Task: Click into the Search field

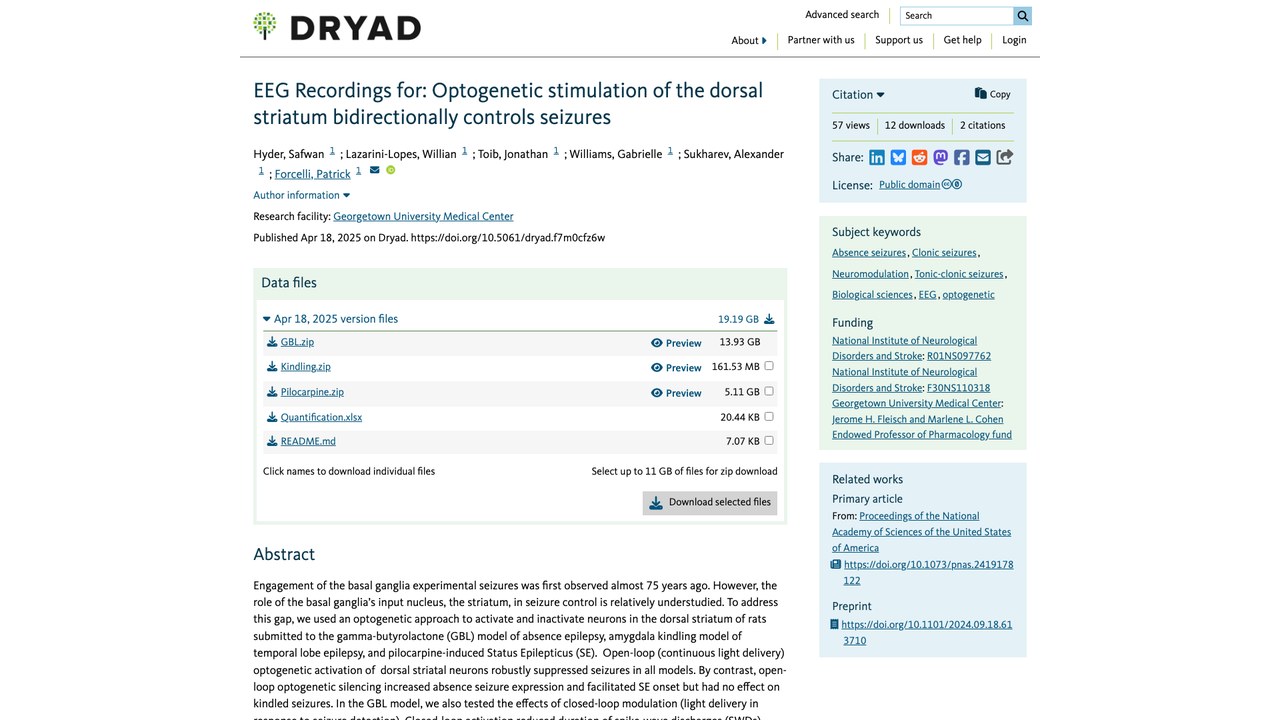Action: coord(957,16)
